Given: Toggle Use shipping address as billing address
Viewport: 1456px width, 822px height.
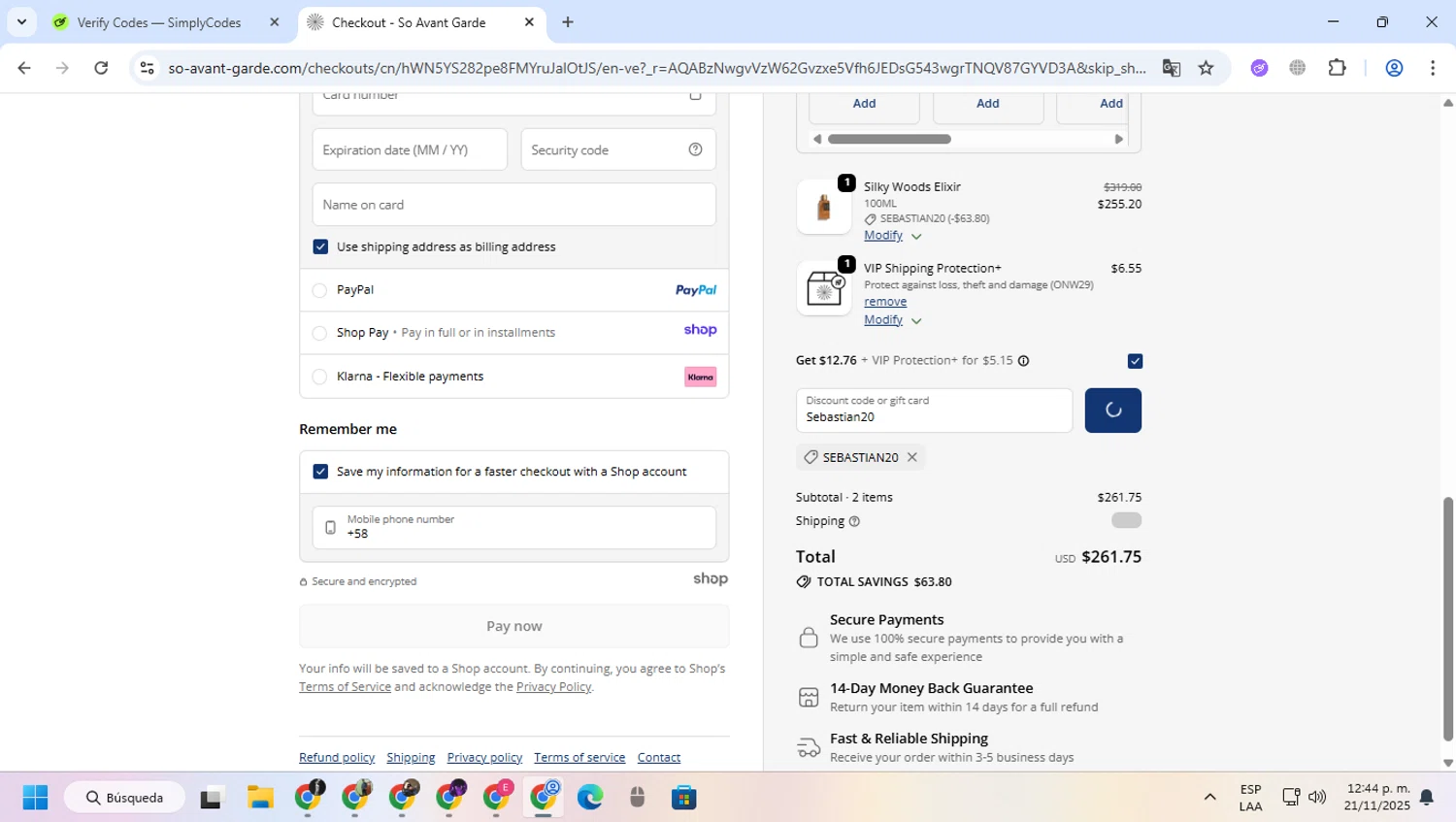Looking at the screenshot, I should click(x=320, y=247).
